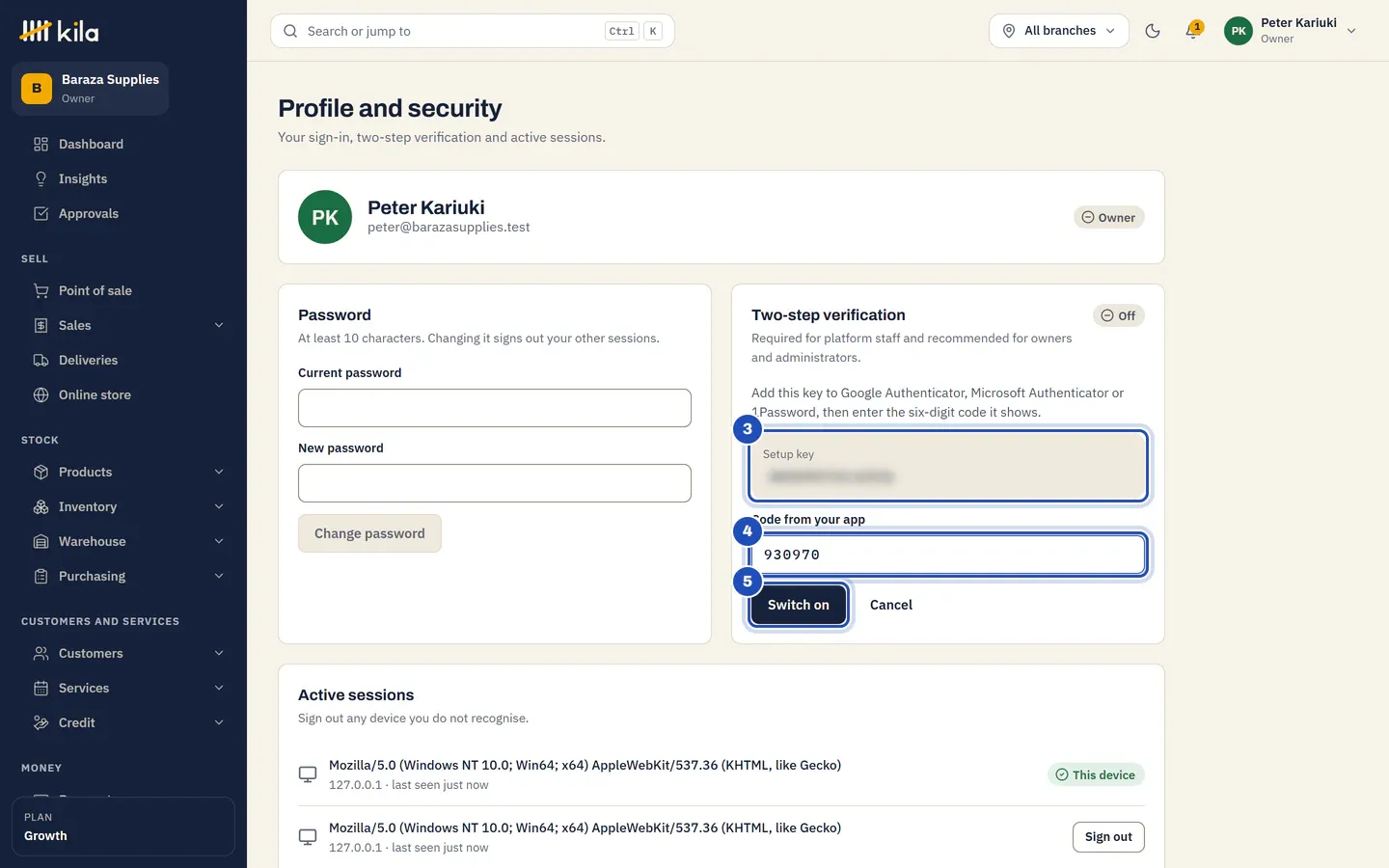Click the Deliveries truck icon
1389x868 pixels.
(41, 360)
